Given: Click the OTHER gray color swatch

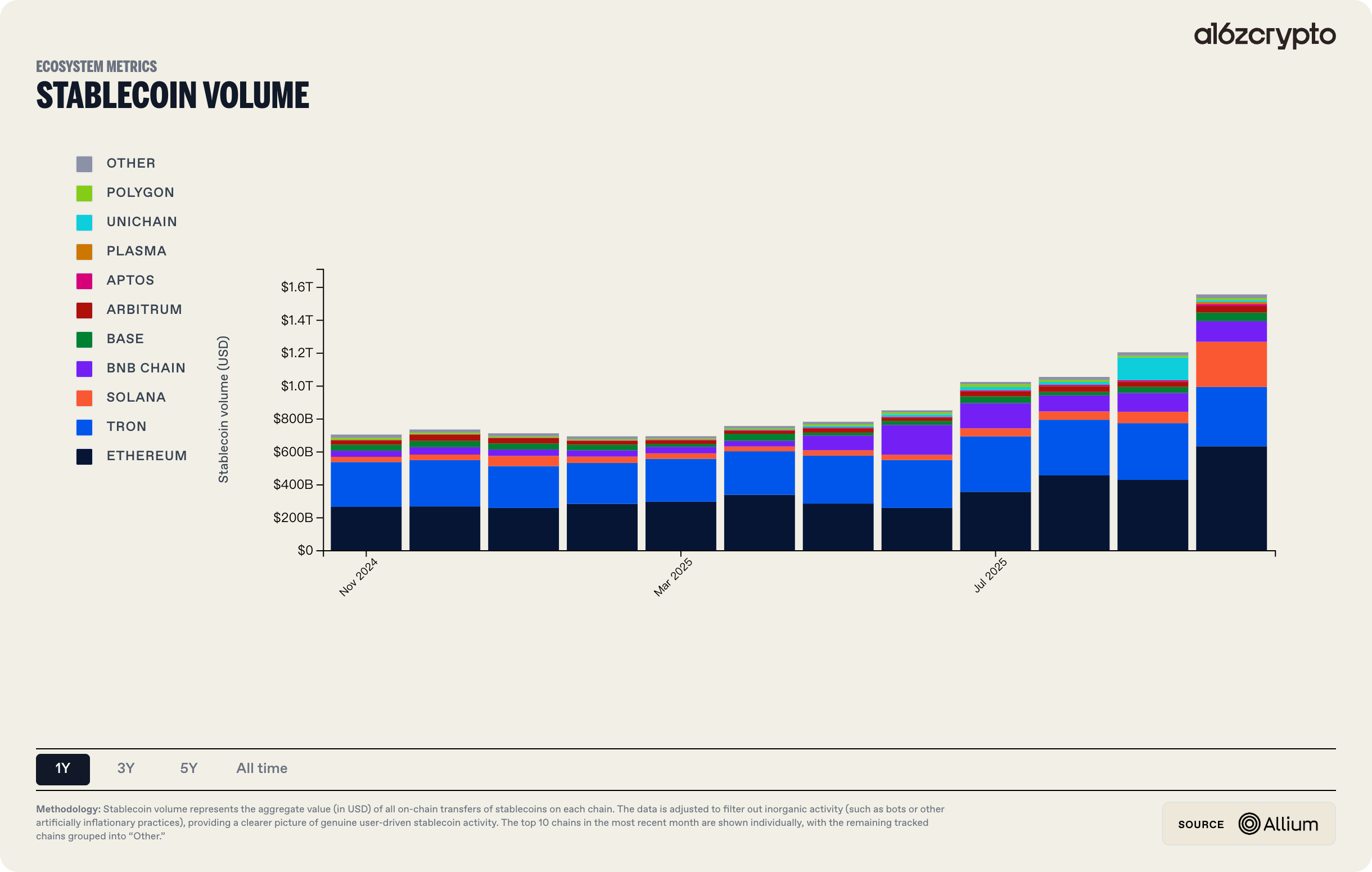Looking at the screenshot, I should coord(84,164).
